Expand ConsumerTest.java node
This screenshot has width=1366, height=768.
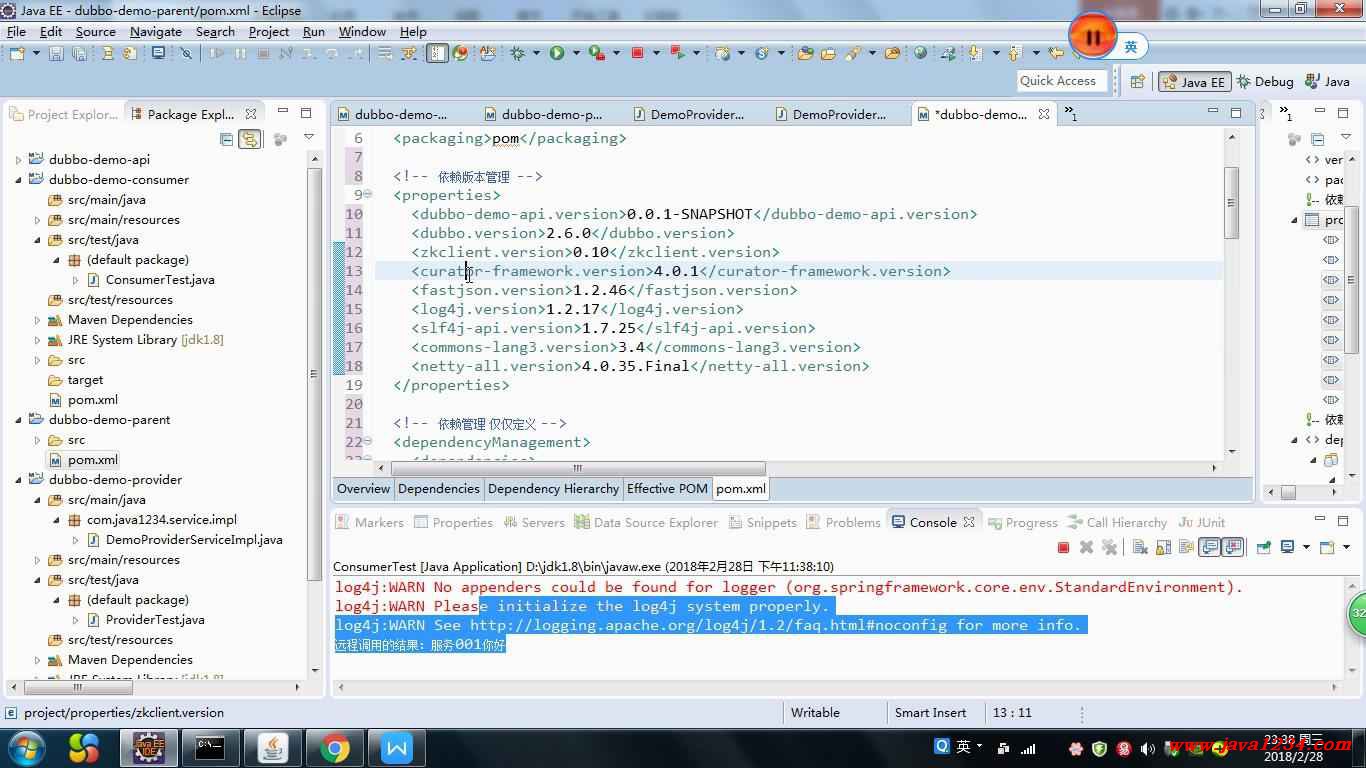coord(75,280)
